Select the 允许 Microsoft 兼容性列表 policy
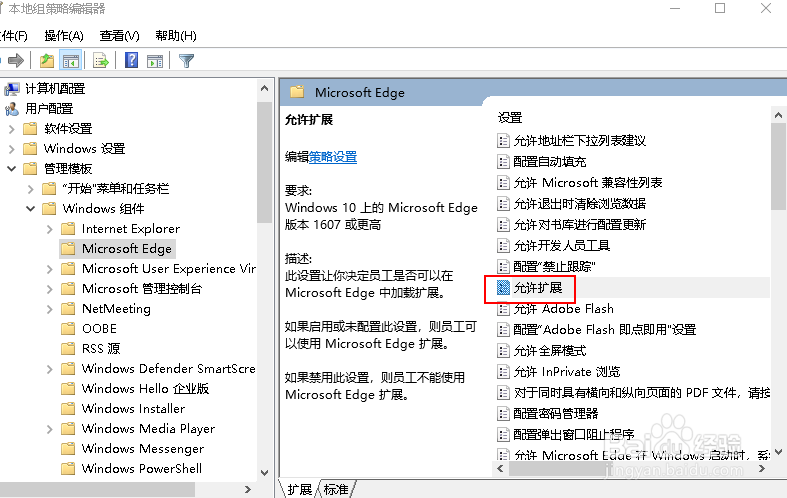787x498 pixels. (x=588, y=183)
